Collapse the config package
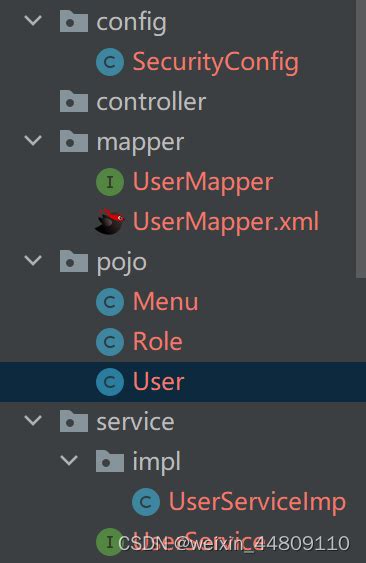 (x=33, y=20)
